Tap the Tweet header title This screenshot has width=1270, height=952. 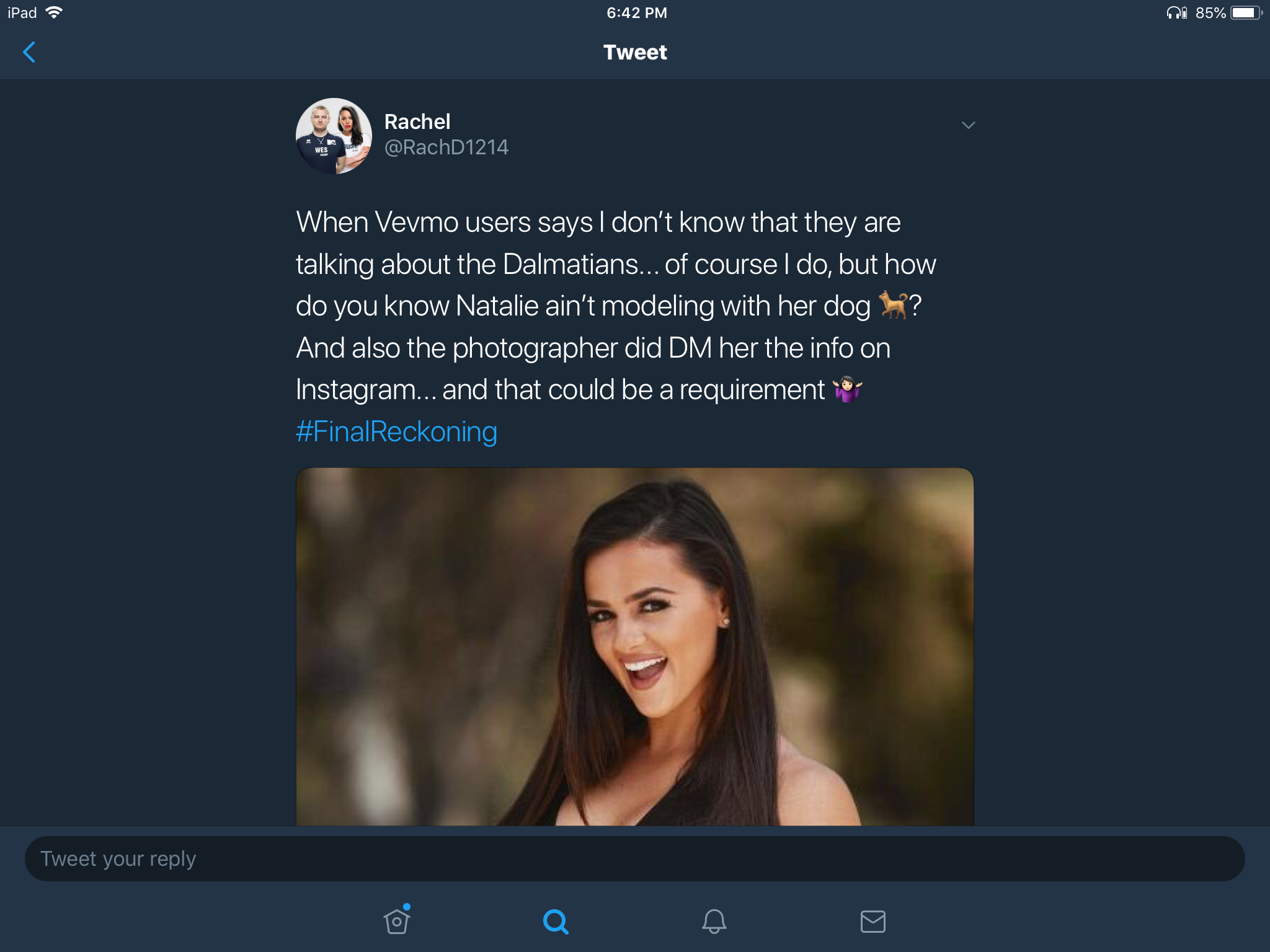(x=635, y=52)
